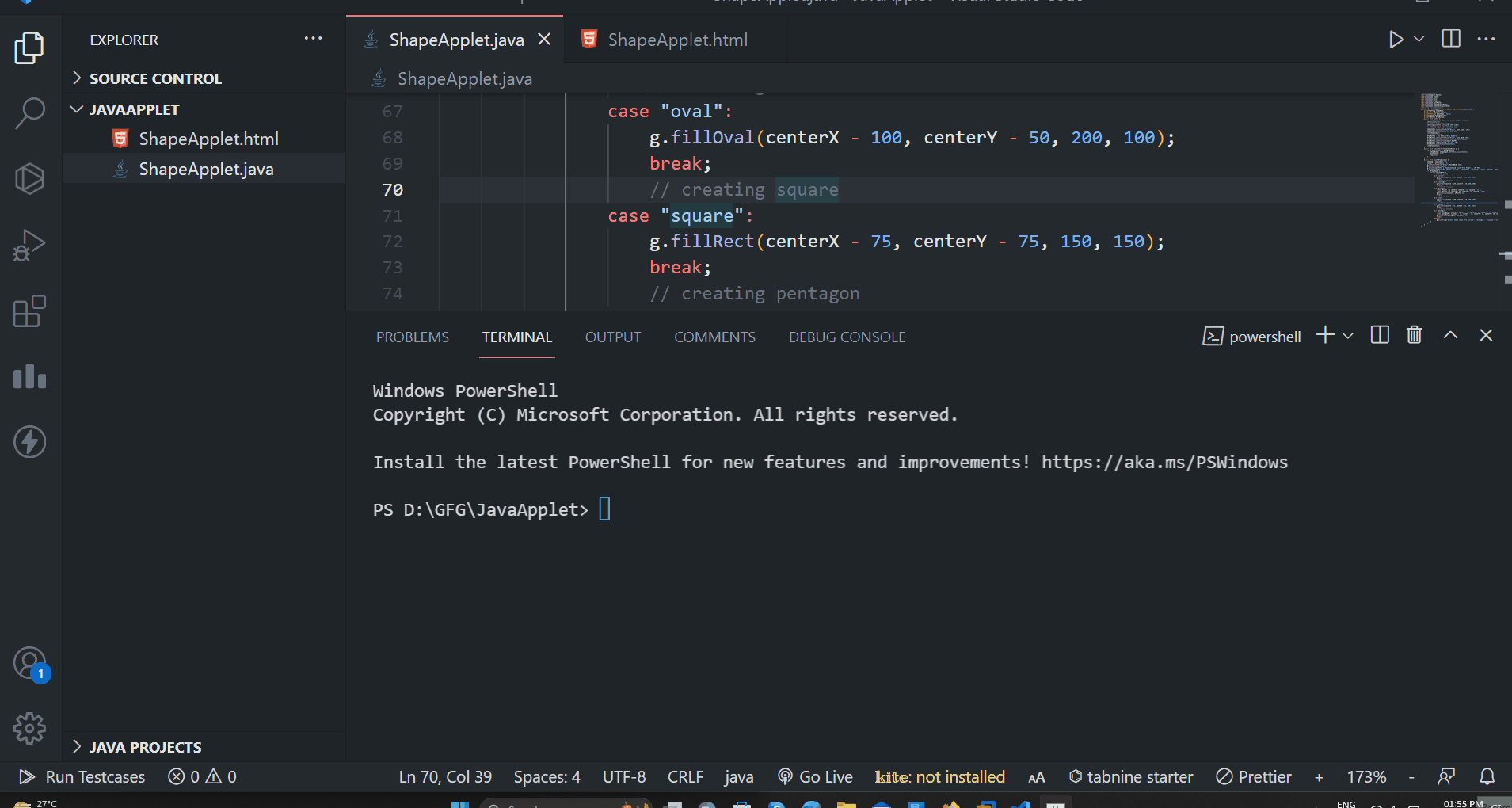This screenshot has width=1512, height=808.
Task: Toggle Go Live server
Action: [x=815, y=777]
